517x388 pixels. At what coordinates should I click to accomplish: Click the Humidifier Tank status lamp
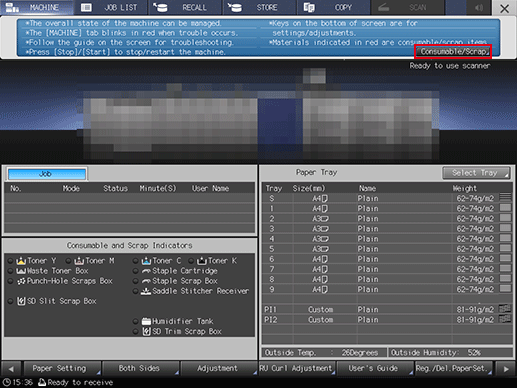click(x=136, y=321)
